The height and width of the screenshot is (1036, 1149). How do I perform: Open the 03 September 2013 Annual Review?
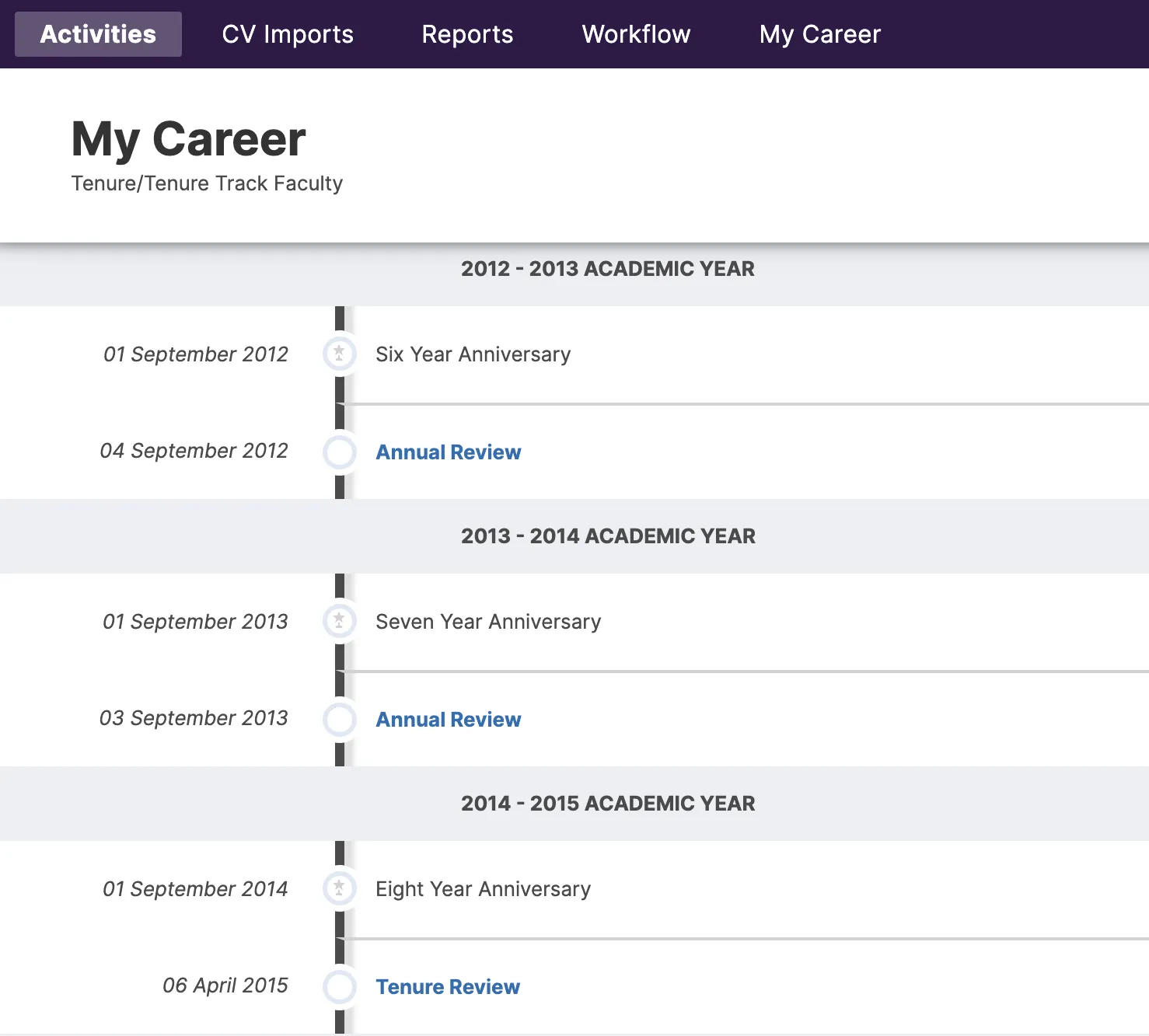(x=448, y=720)
